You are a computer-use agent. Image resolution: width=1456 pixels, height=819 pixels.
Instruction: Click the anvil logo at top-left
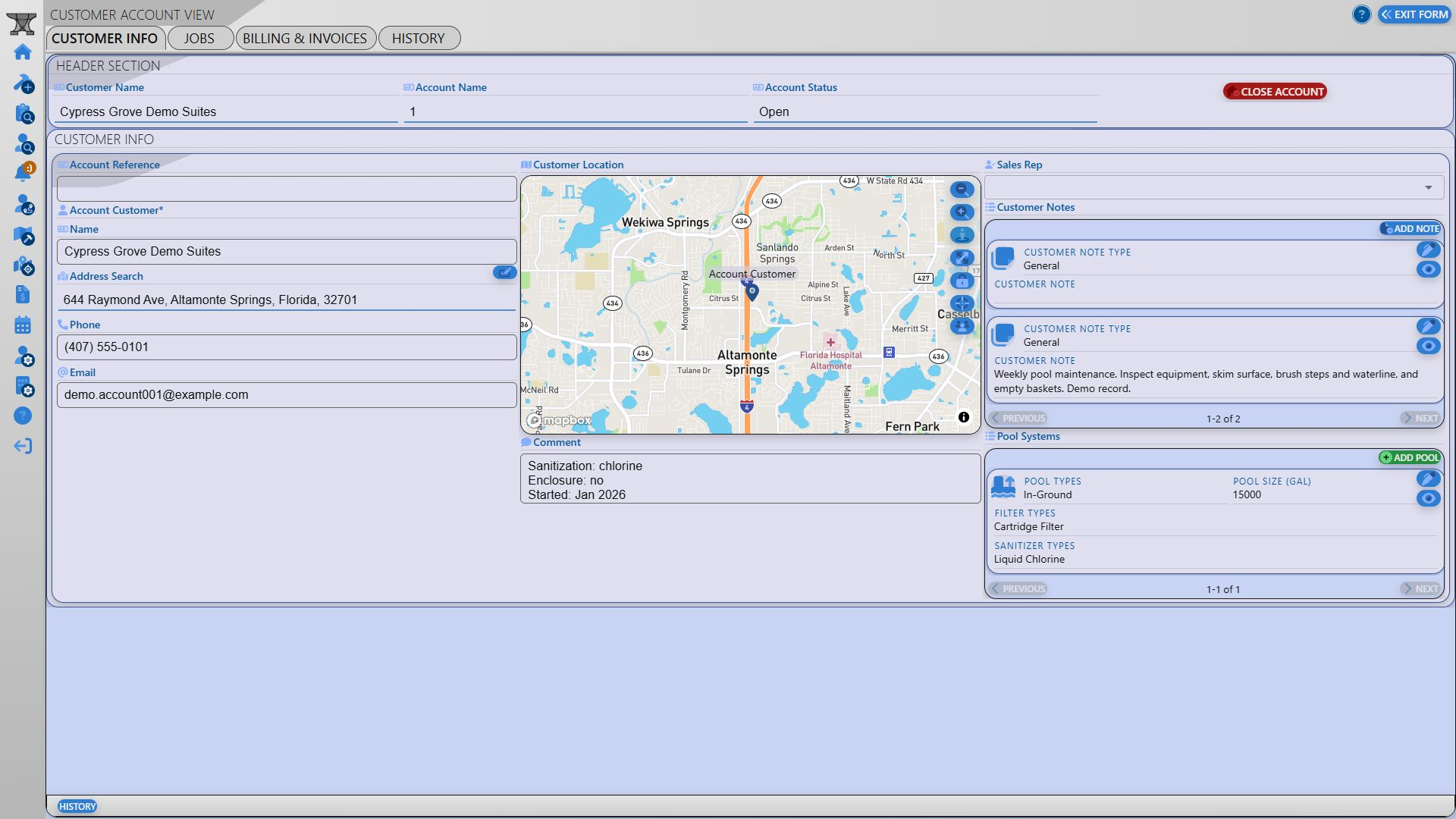21,23
